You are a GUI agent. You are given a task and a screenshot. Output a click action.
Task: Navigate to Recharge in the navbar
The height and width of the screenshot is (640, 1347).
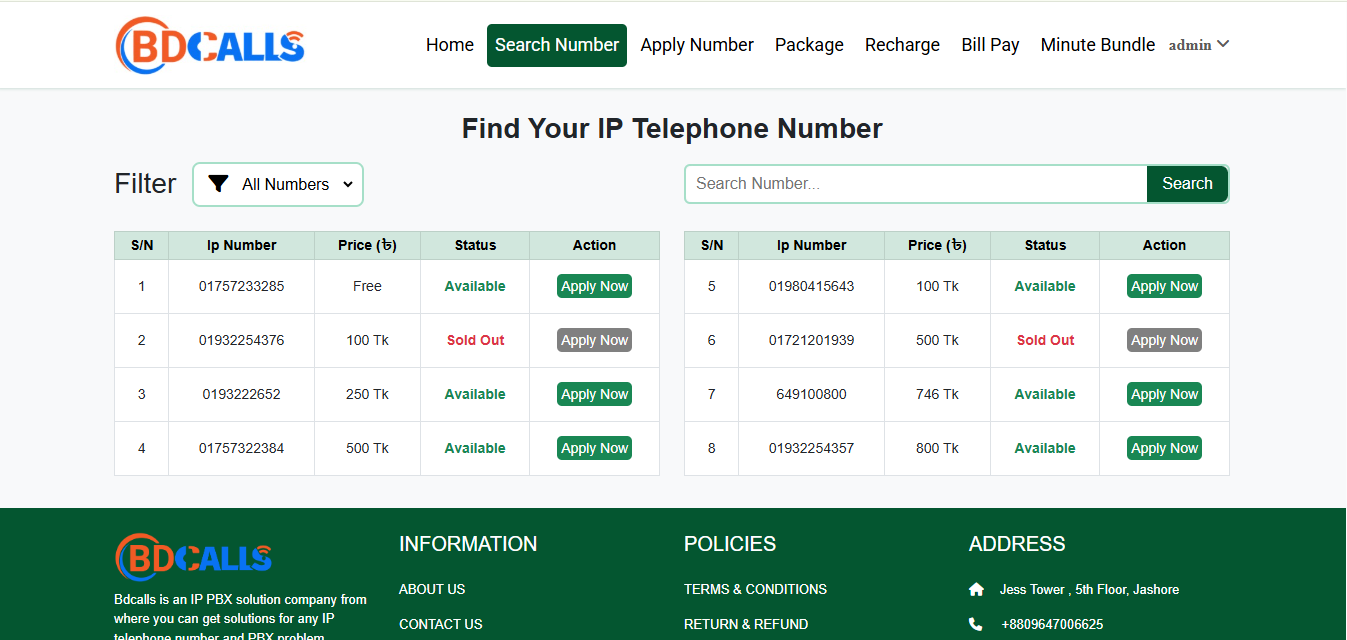point(902,45)
